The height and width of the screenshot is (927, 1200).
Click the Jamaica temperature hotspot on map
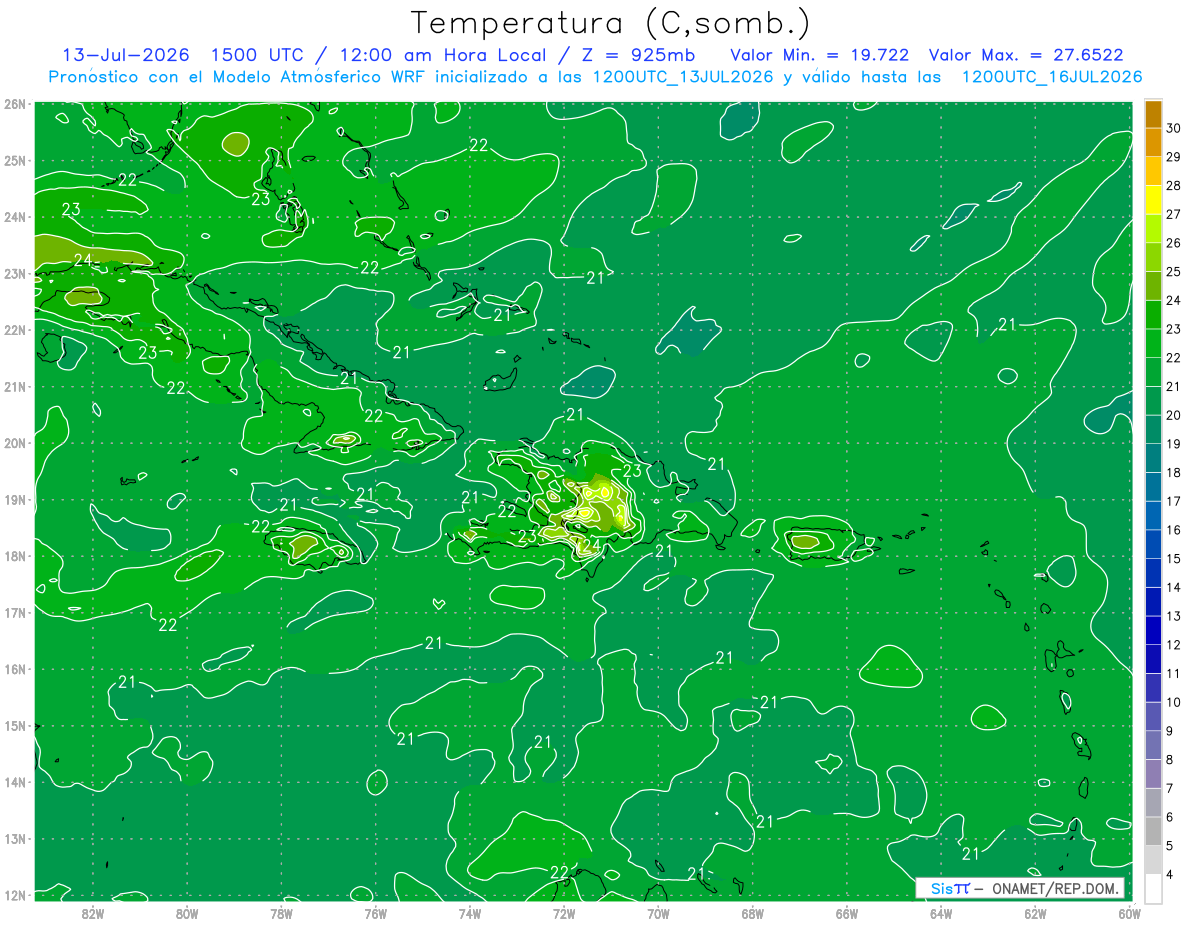pos(305,545)
